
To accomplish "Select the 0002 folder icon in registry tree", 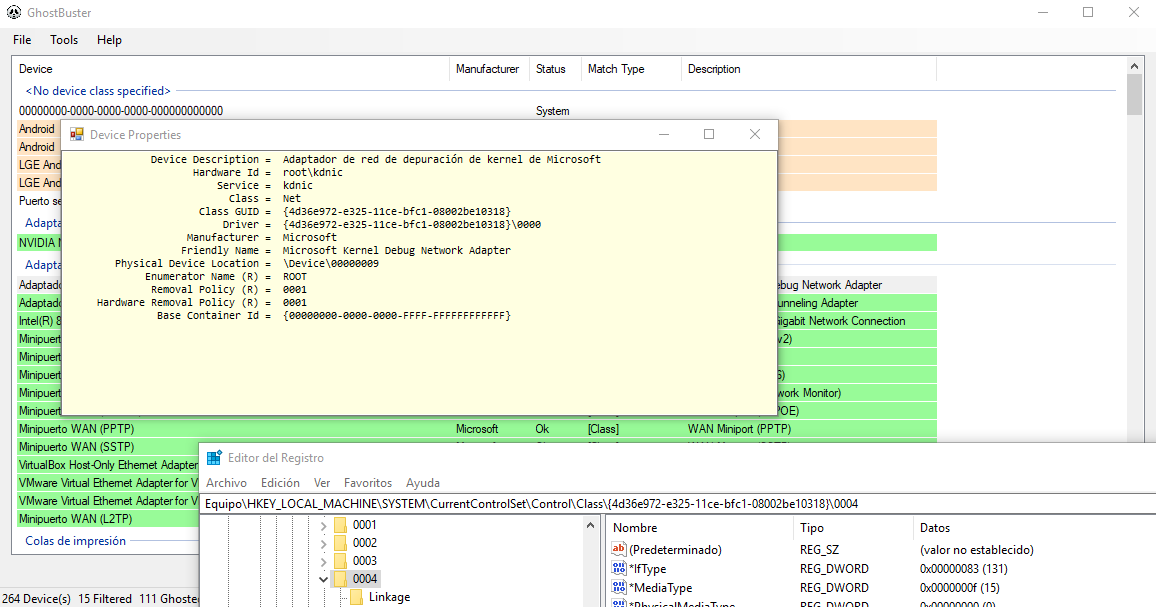I will coord(341,543).
